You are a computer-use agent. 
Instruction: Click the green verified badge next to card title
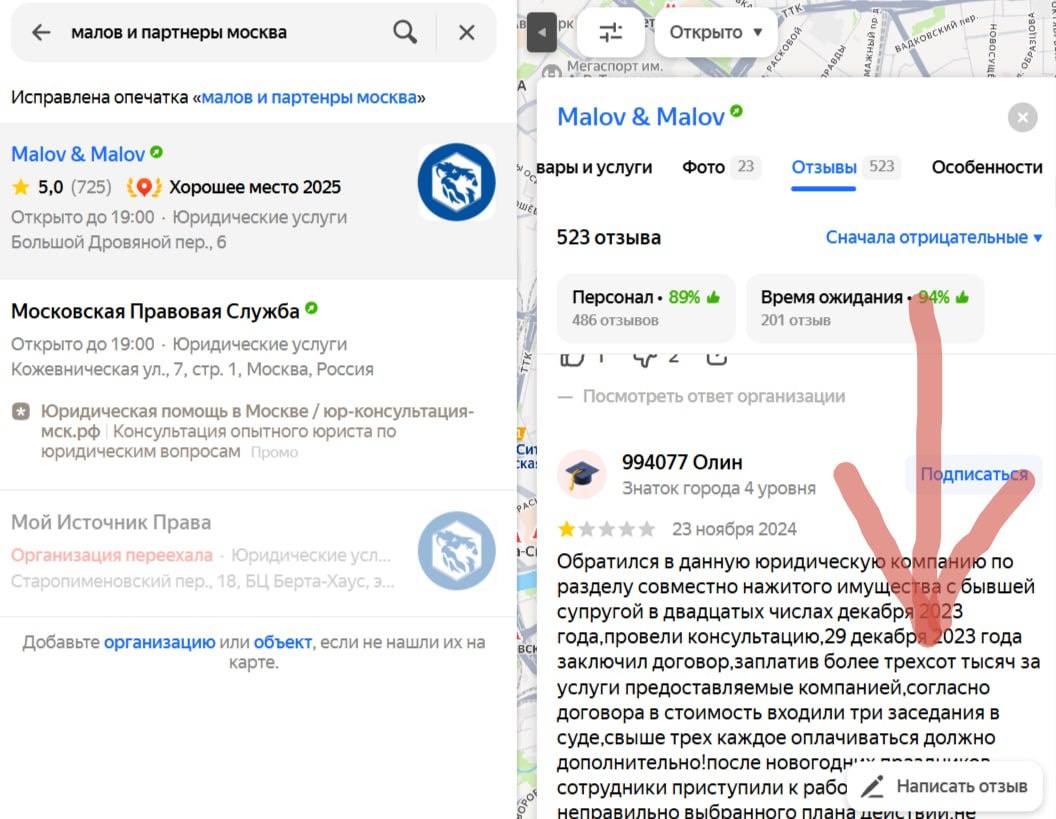pos(737,111)
